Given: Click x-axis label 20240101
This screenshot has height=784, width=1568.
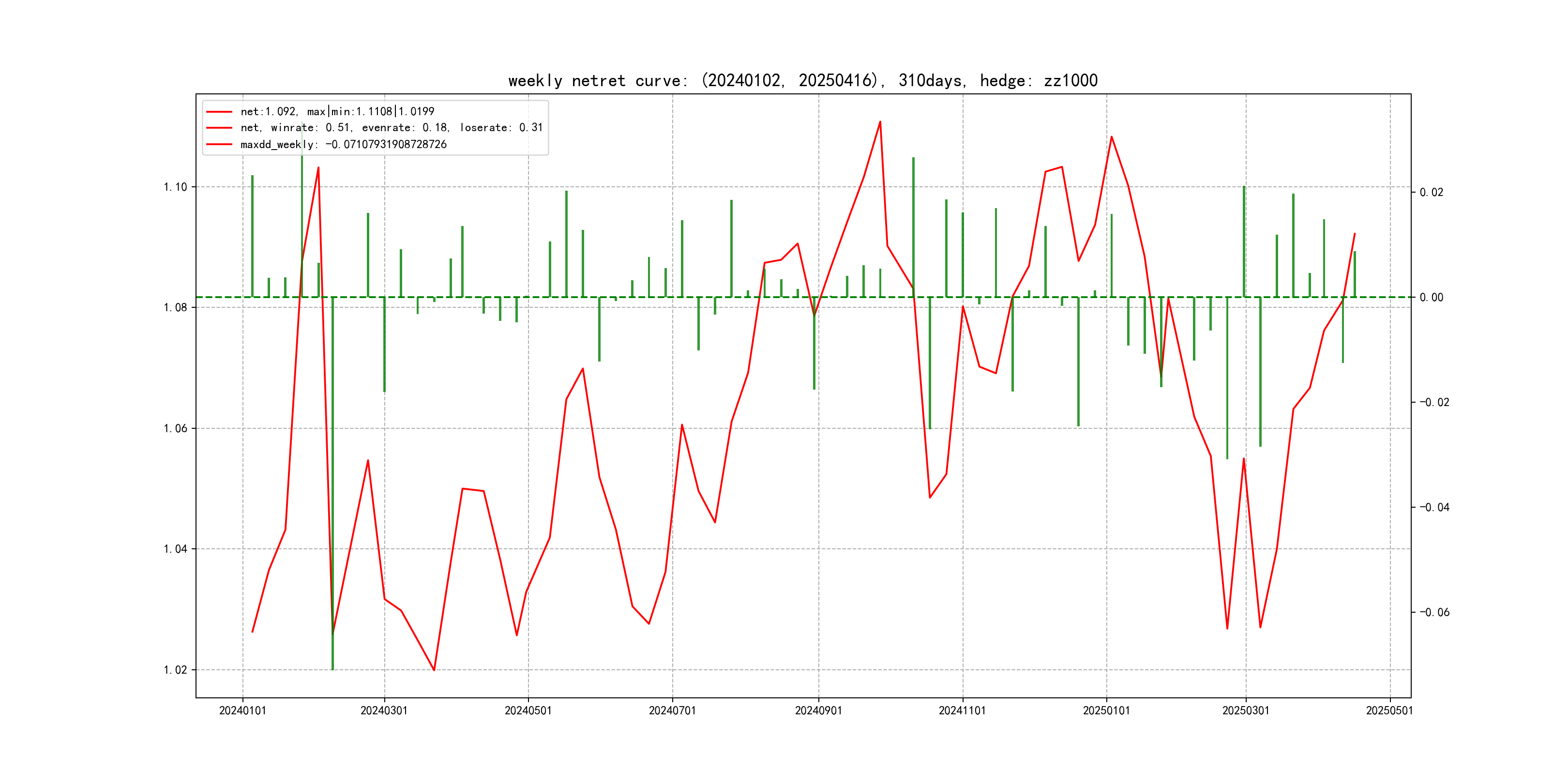Looking at the screenshot, I should tap(242, 710).
